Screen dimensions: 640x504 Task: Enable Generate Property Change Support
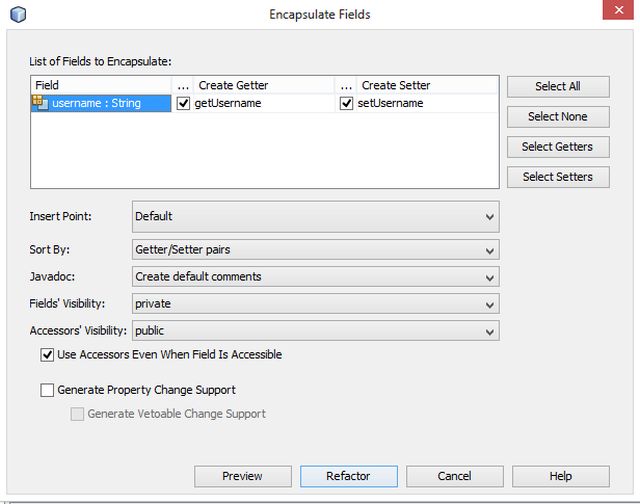click(47, 390)
